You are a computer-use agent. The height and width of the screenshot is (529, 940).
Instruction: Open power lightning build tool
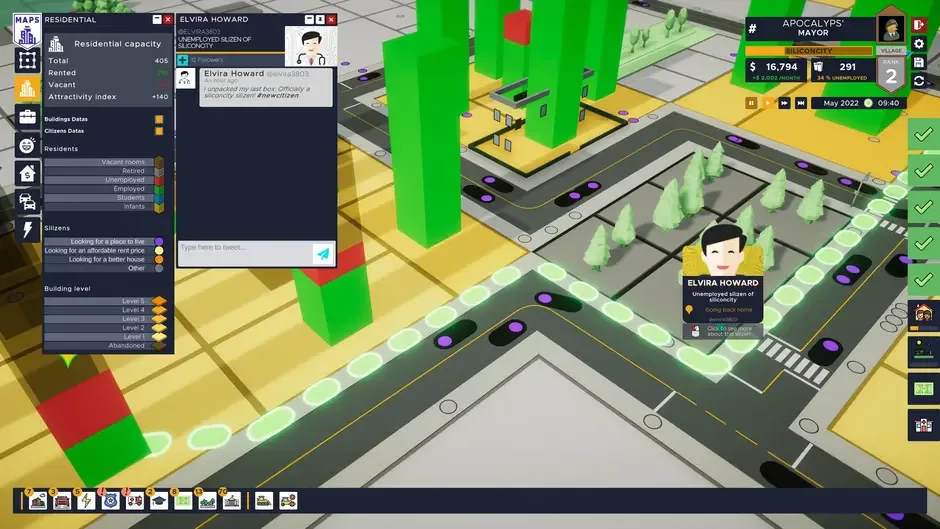(86, 501)
